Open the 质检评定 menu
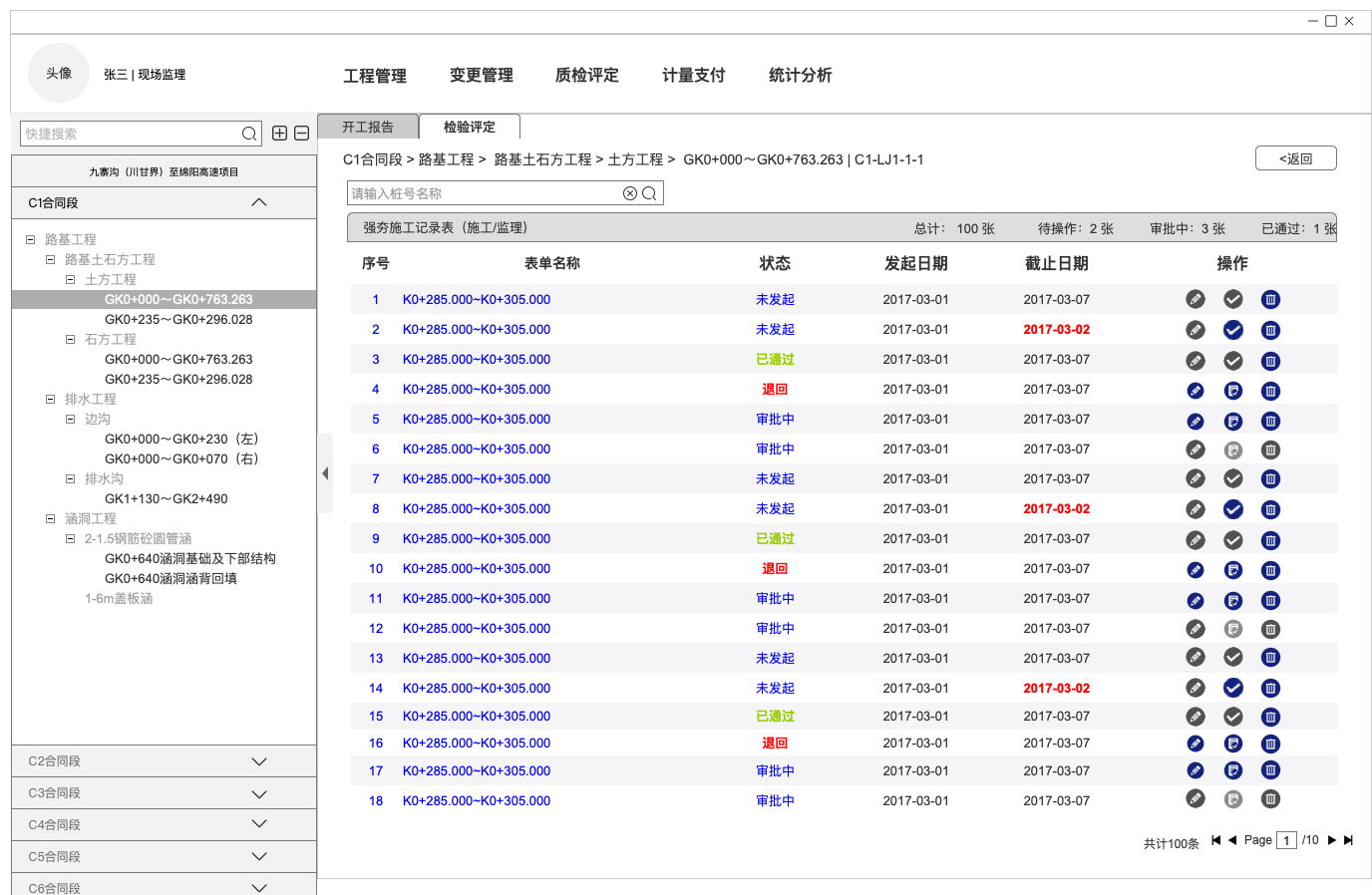 pyautogui.click(x=587, y=75)
